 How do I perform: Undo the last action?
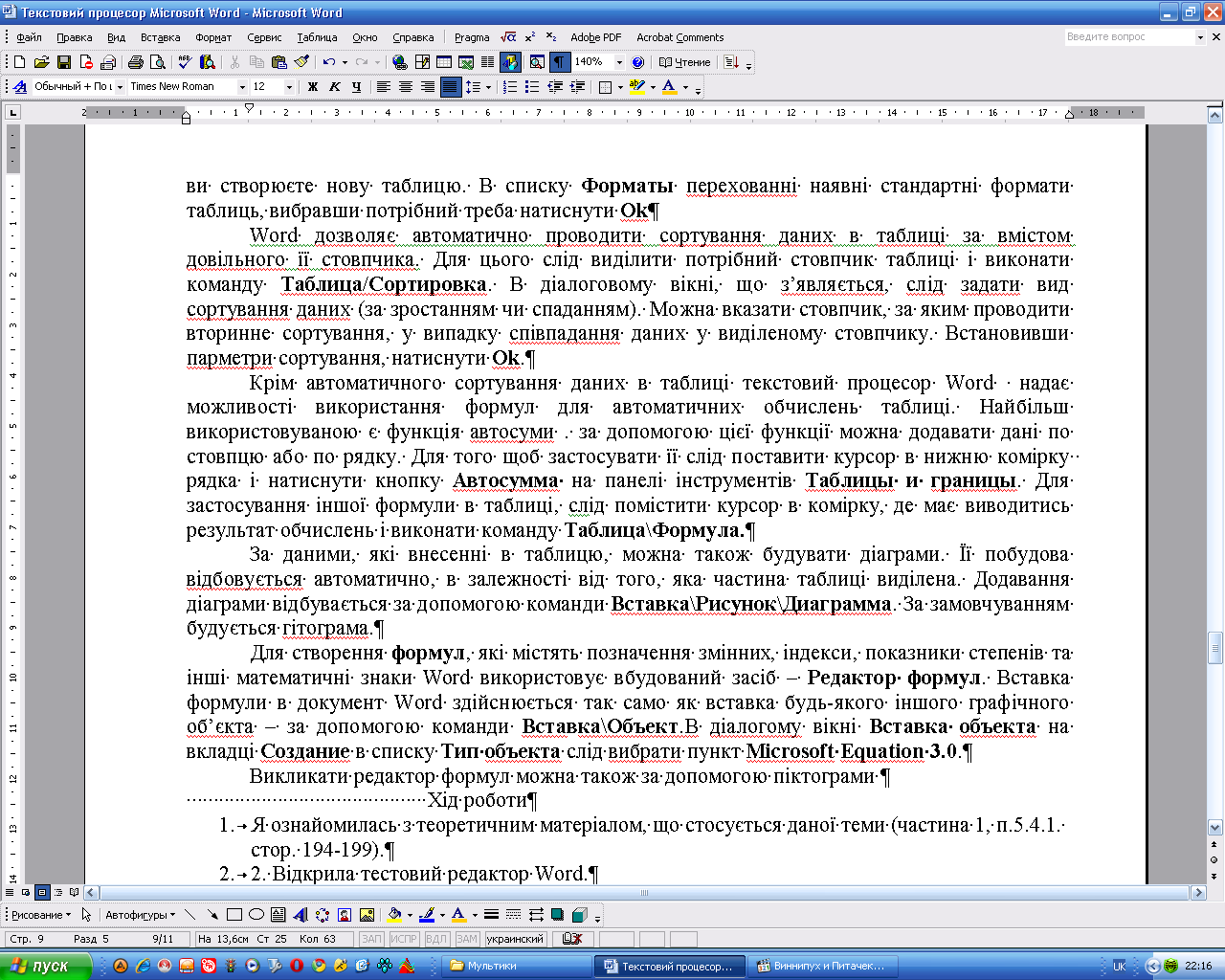click(328, 62)
